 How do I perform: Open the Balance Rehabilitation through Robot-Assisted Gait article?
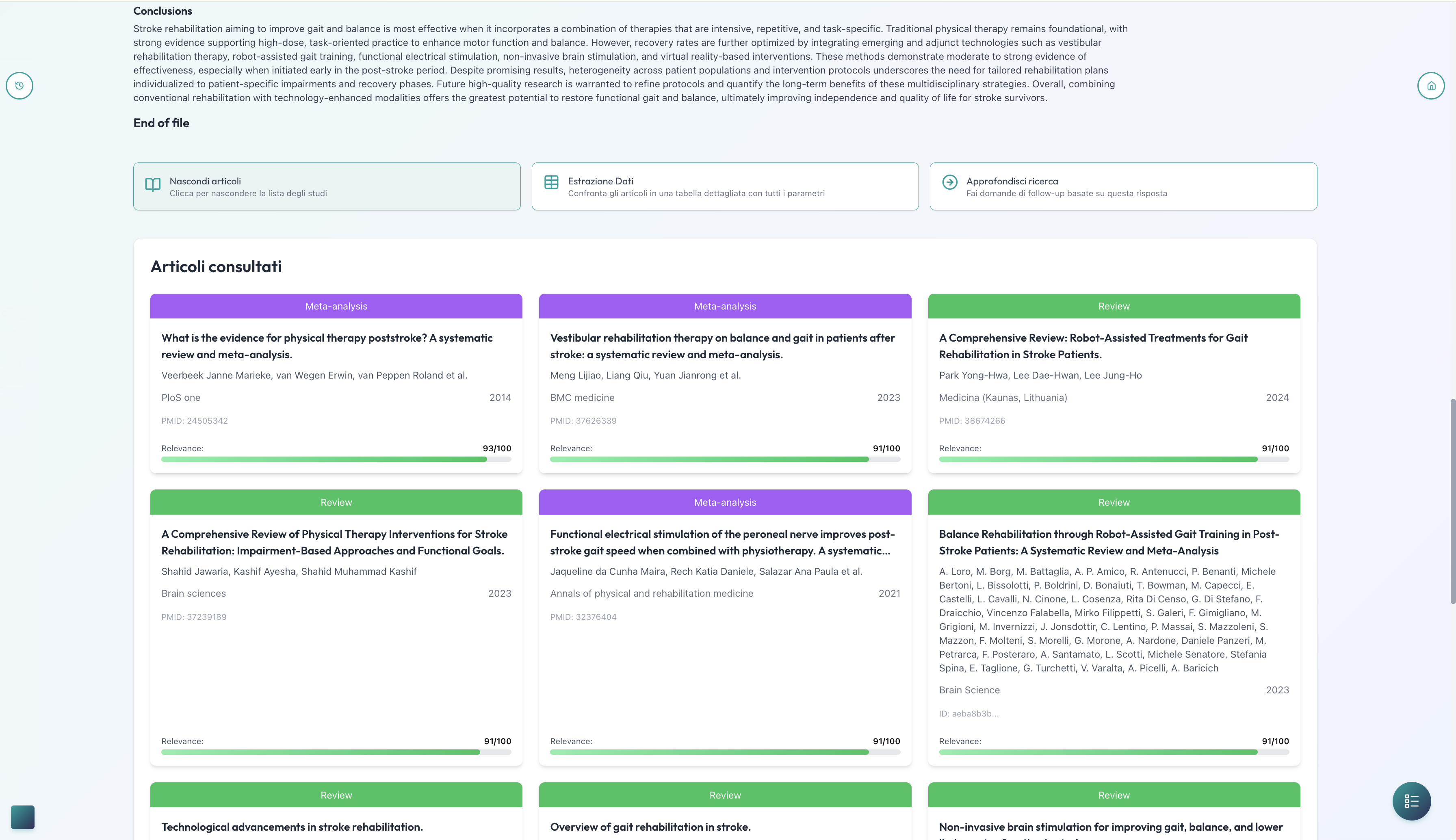click(1109, 542)
